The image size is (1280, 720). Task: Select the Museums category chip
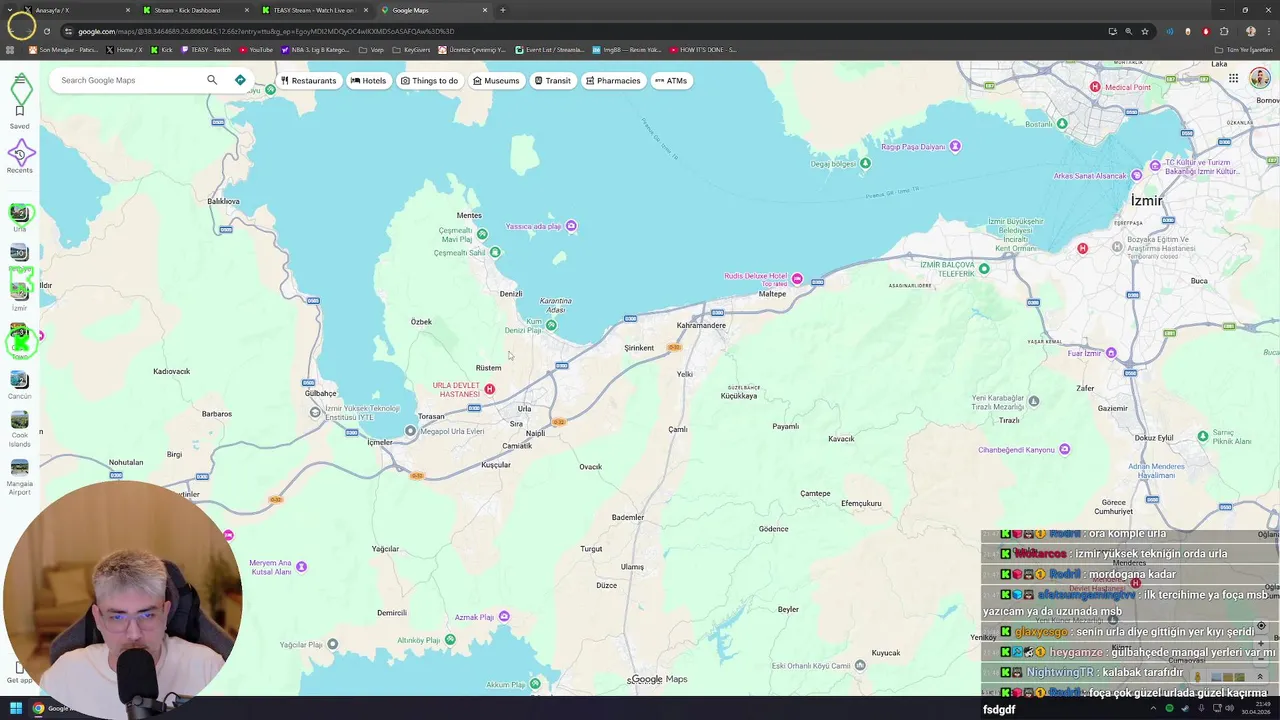[496, 80]
